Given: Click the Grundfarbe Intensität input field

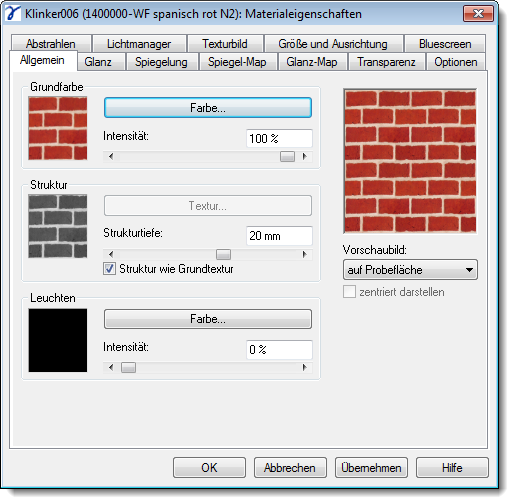Looking at the screenshot, I should [x=279, y=138].
